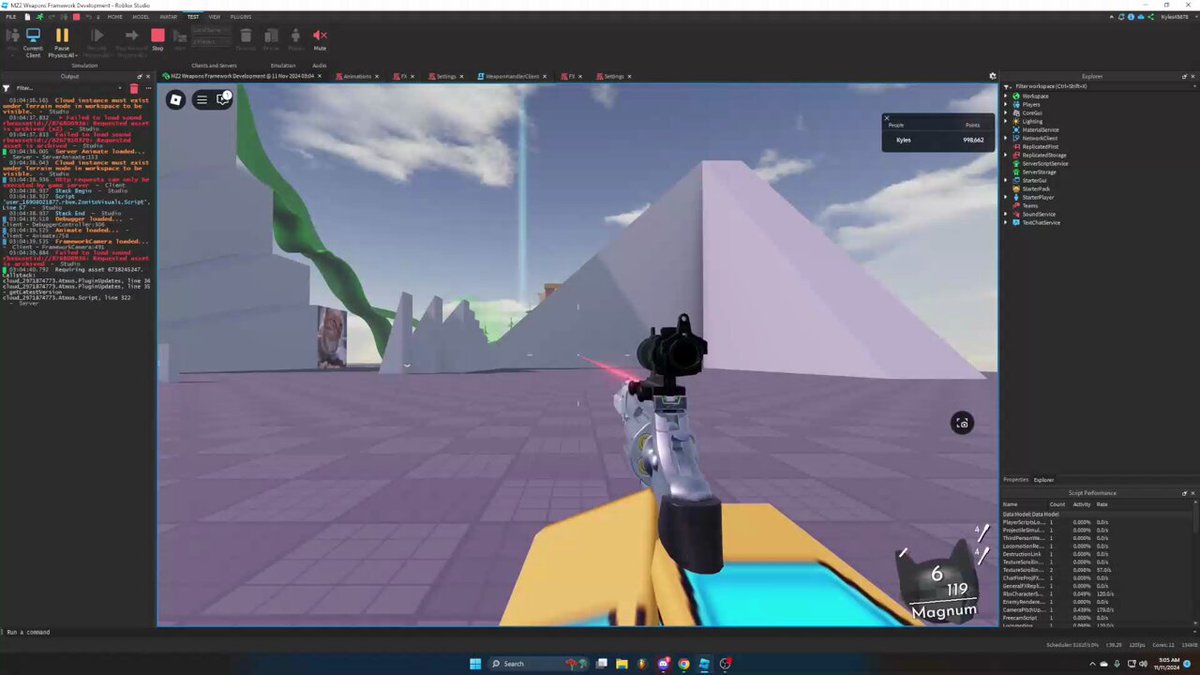Expand the SoundService node in Explorer
Image resolution: width=1200 pixels, height=675 pixels.
[1007, 214]
